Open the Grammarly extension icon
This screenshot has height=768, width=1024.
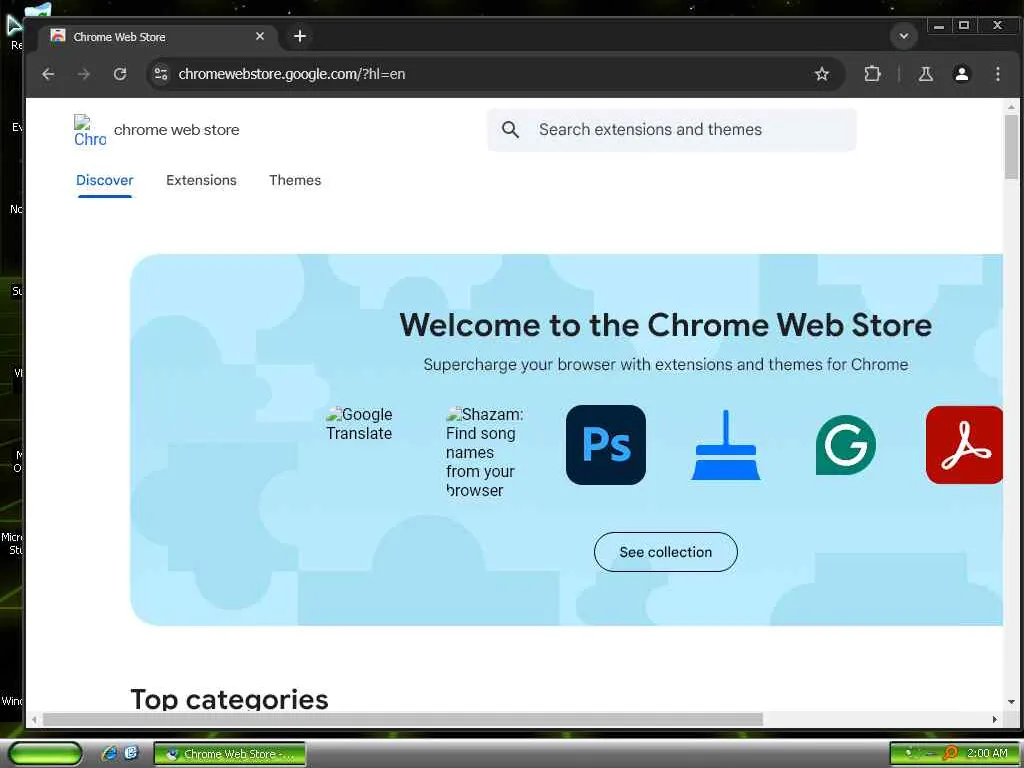pyautogui.click(x=846, y=445)
